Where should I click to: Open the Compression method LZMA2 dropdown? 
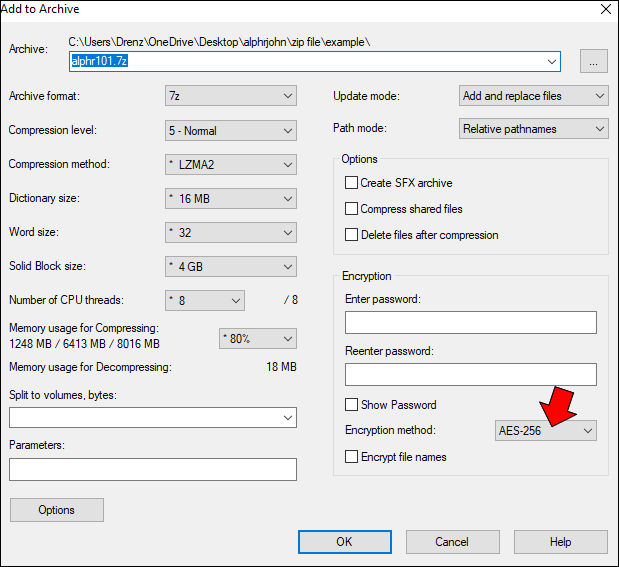click(231, 165)
